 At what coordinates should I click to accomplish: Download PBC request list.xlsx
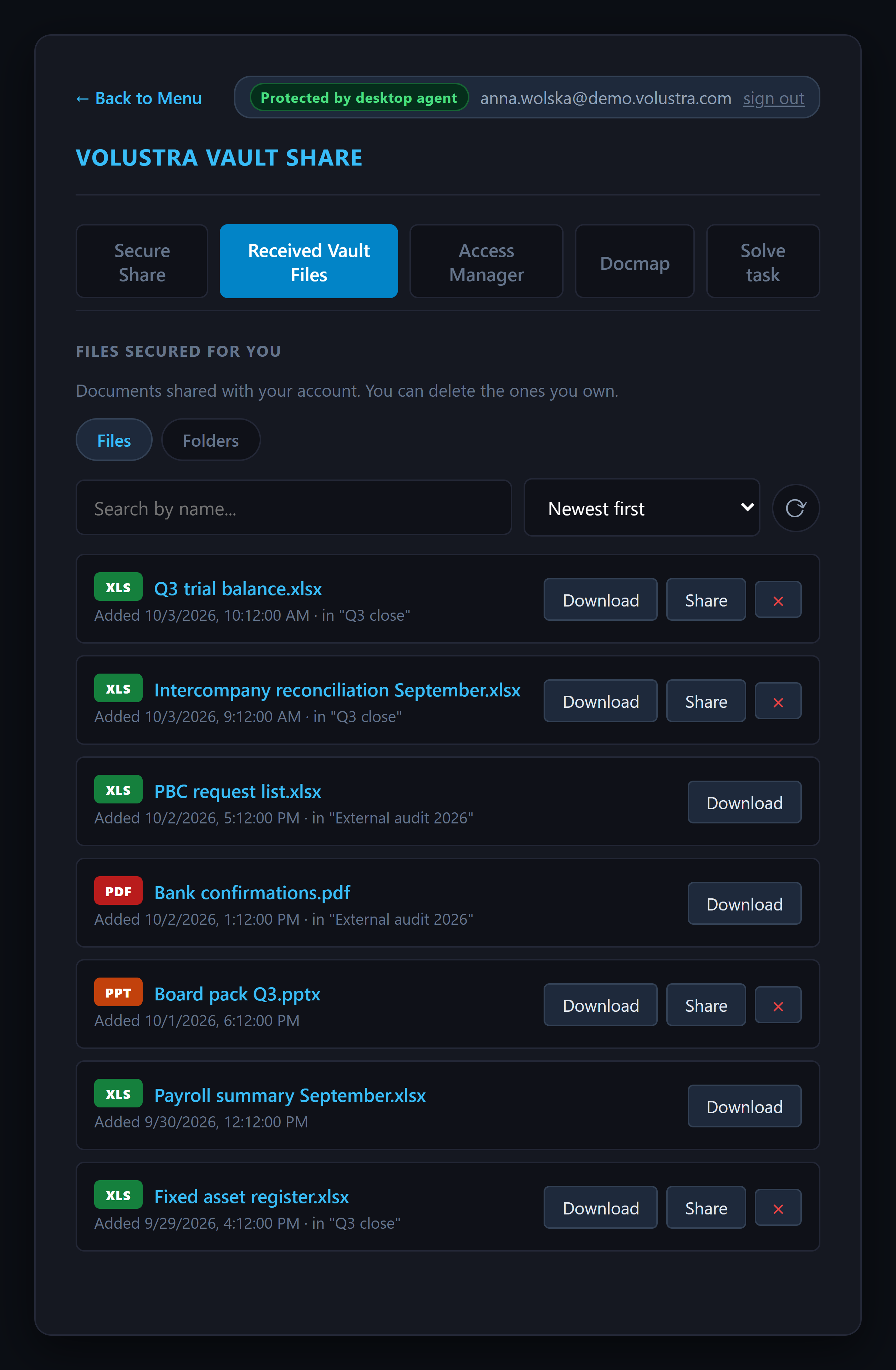click(744, 802)
